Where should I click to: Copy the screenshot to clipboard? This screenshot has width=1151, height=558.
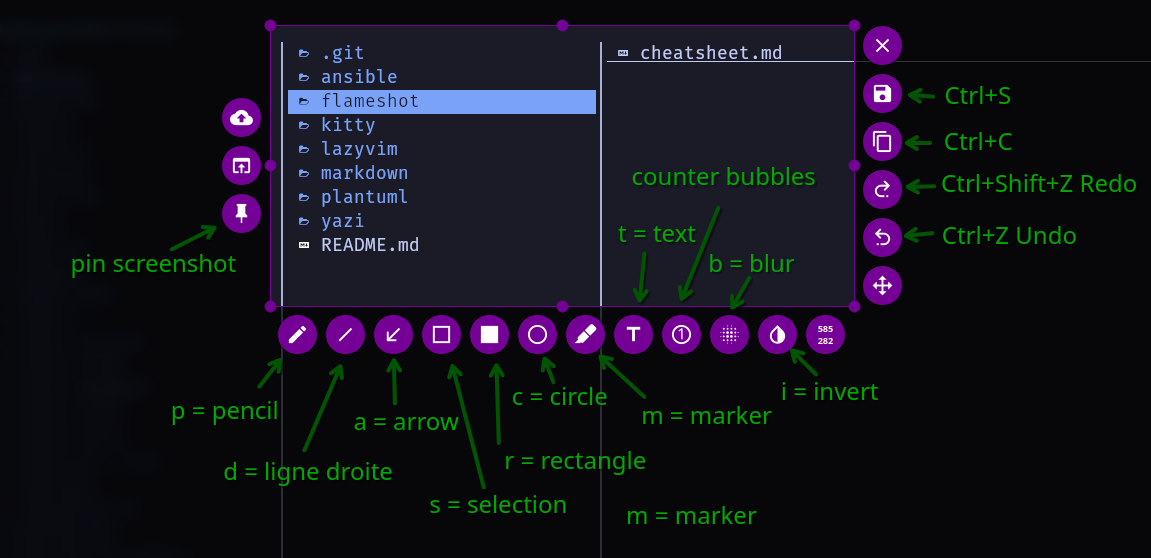click(x=882, y=142)
